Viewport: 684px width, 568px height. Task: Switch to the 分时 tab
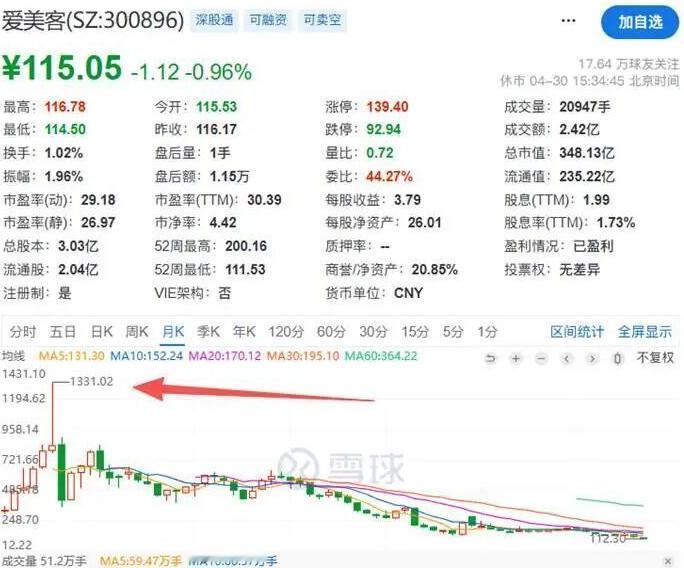(23, 332)
